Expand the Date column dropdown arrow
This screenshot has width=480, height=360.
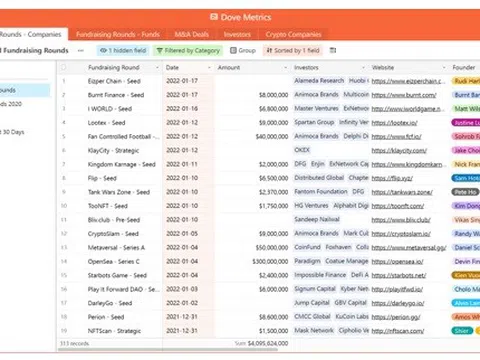209,68
